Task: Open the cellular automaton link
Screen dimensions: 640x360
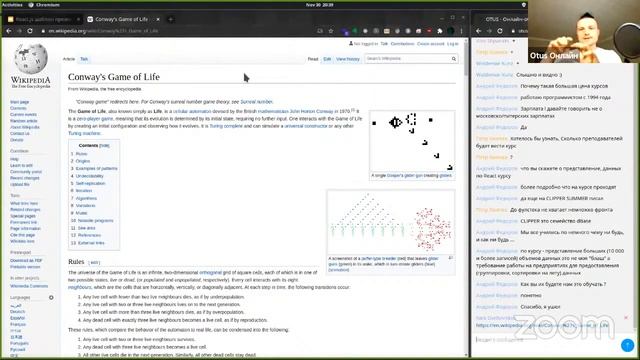Action: click(192, 111)
